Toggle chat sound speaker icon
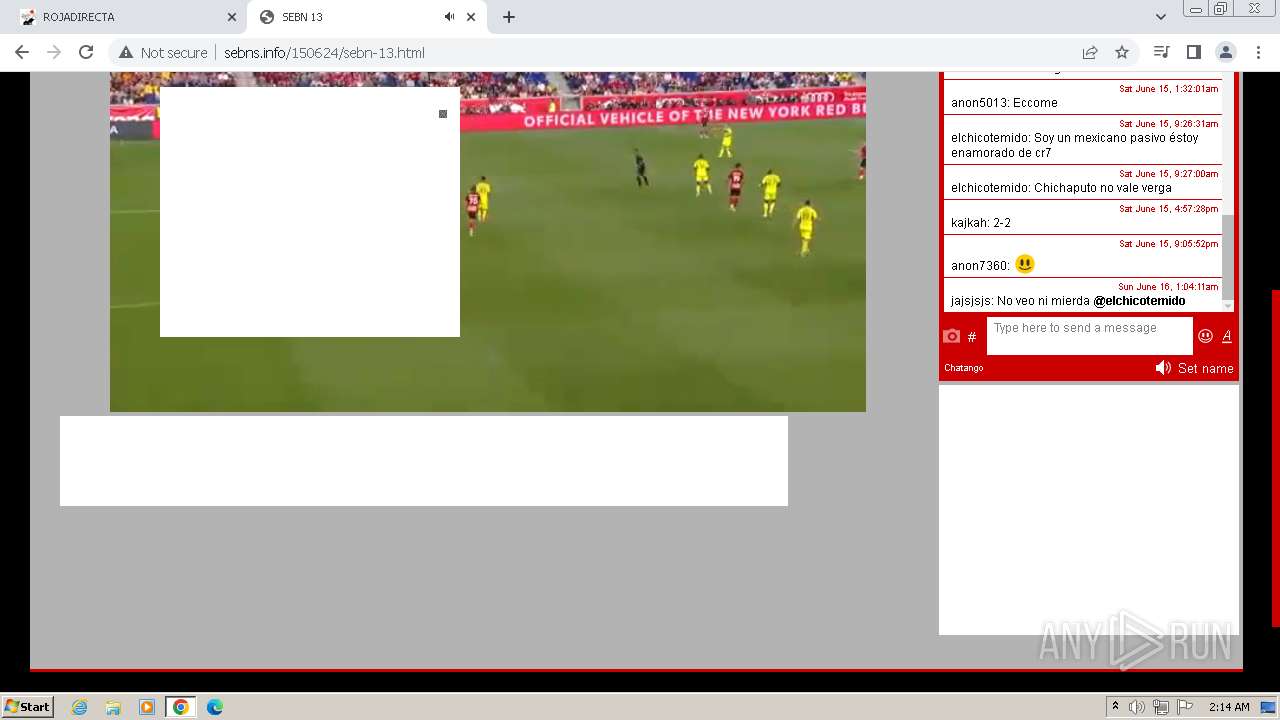The height and width of the screenshot is (720, 1280). coord(1163,368)
